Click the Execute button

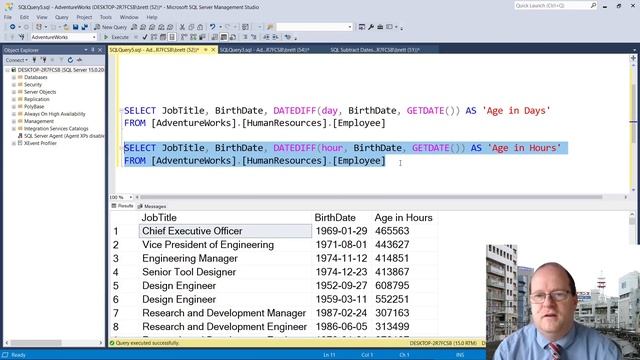116,37
